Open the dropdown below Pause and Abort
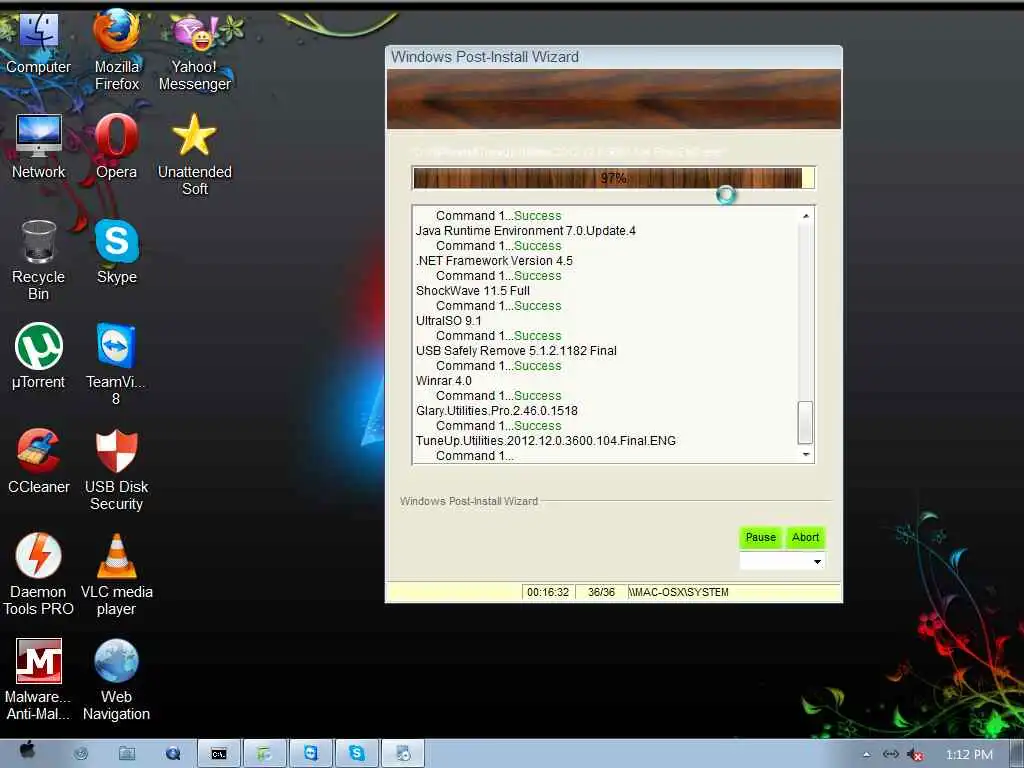This screenshot has height=768, width=1024. (x=782, y=561)
